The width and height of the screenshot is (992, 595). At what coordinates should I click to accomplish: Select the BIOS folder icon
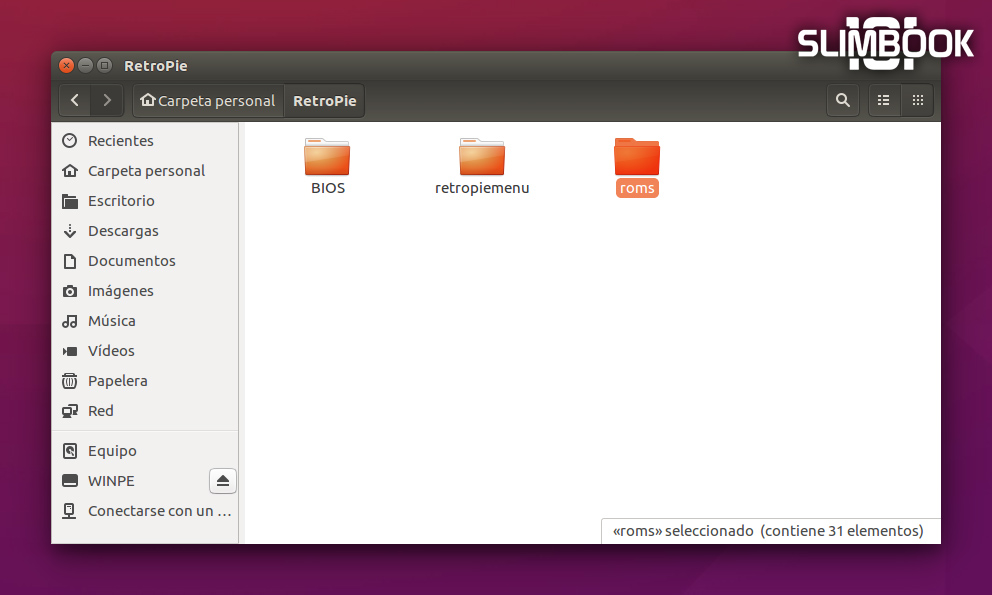point(327,158)
